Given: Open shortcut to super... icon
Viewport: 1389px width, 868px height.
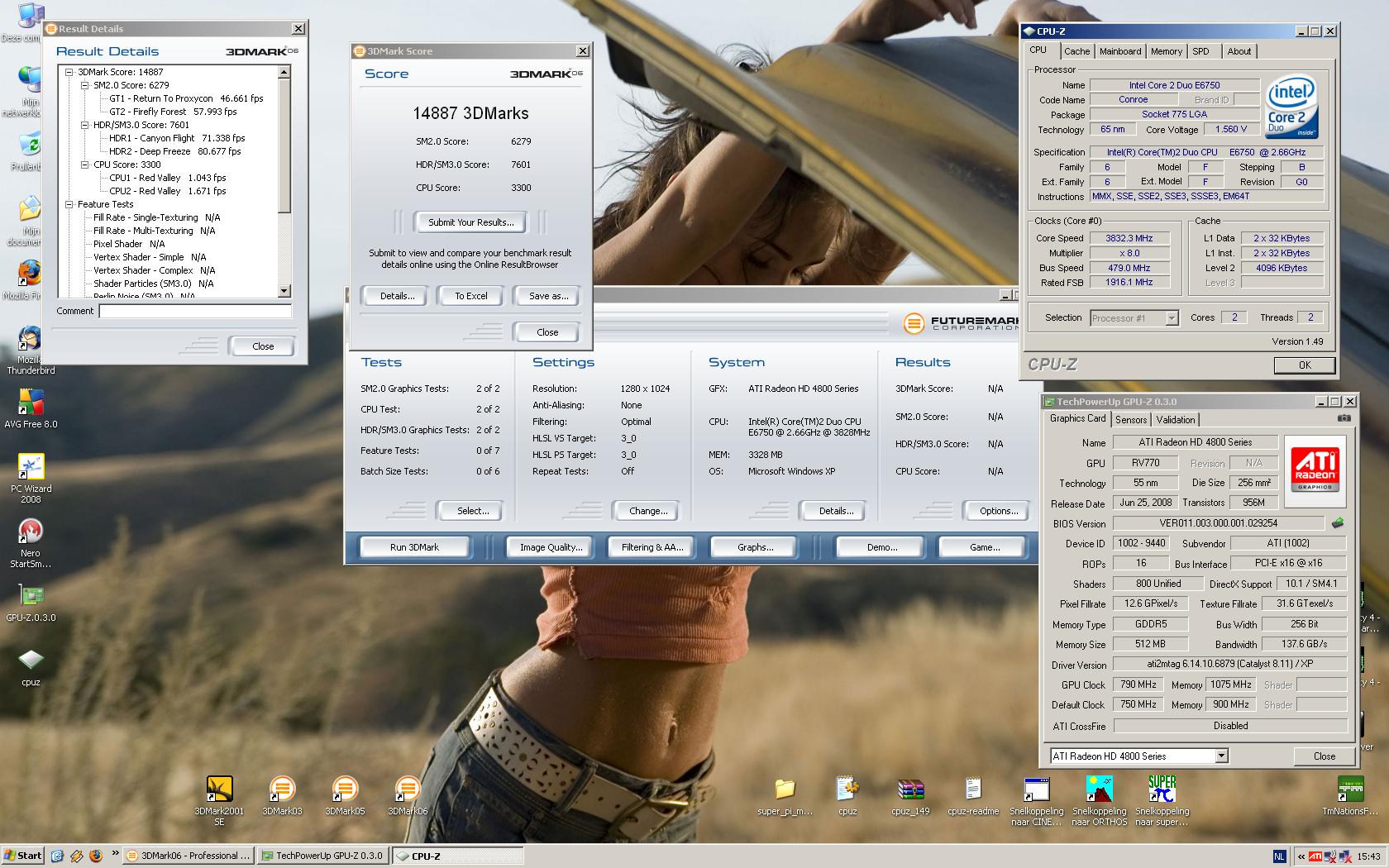Looking at the screenshot, I should pyautogui.click(x=1162, y=790).
